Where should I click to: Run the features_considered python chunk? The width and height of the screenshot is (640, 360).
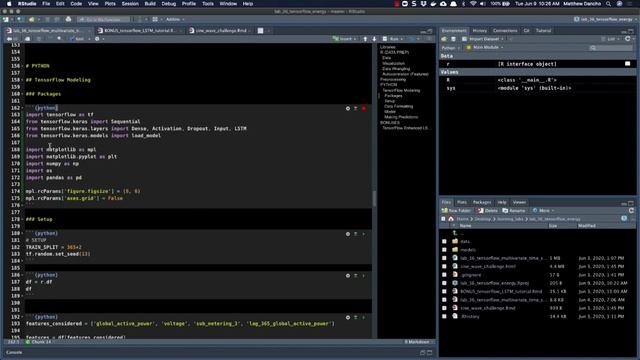(x=364, y=317)
